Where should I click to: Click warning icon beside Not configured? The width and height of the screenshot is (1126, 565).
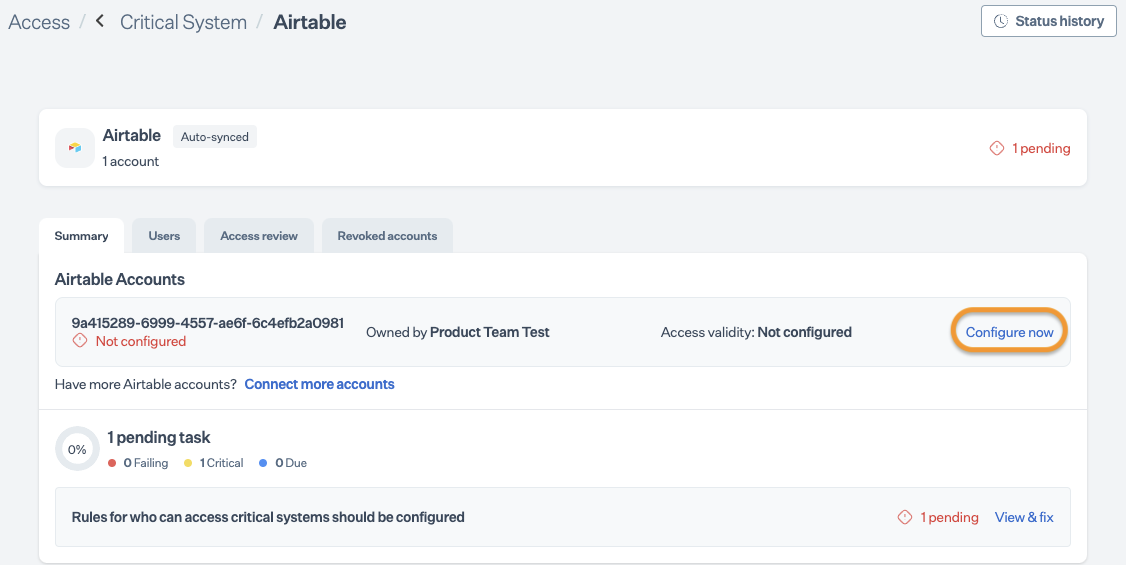[80, 340]
